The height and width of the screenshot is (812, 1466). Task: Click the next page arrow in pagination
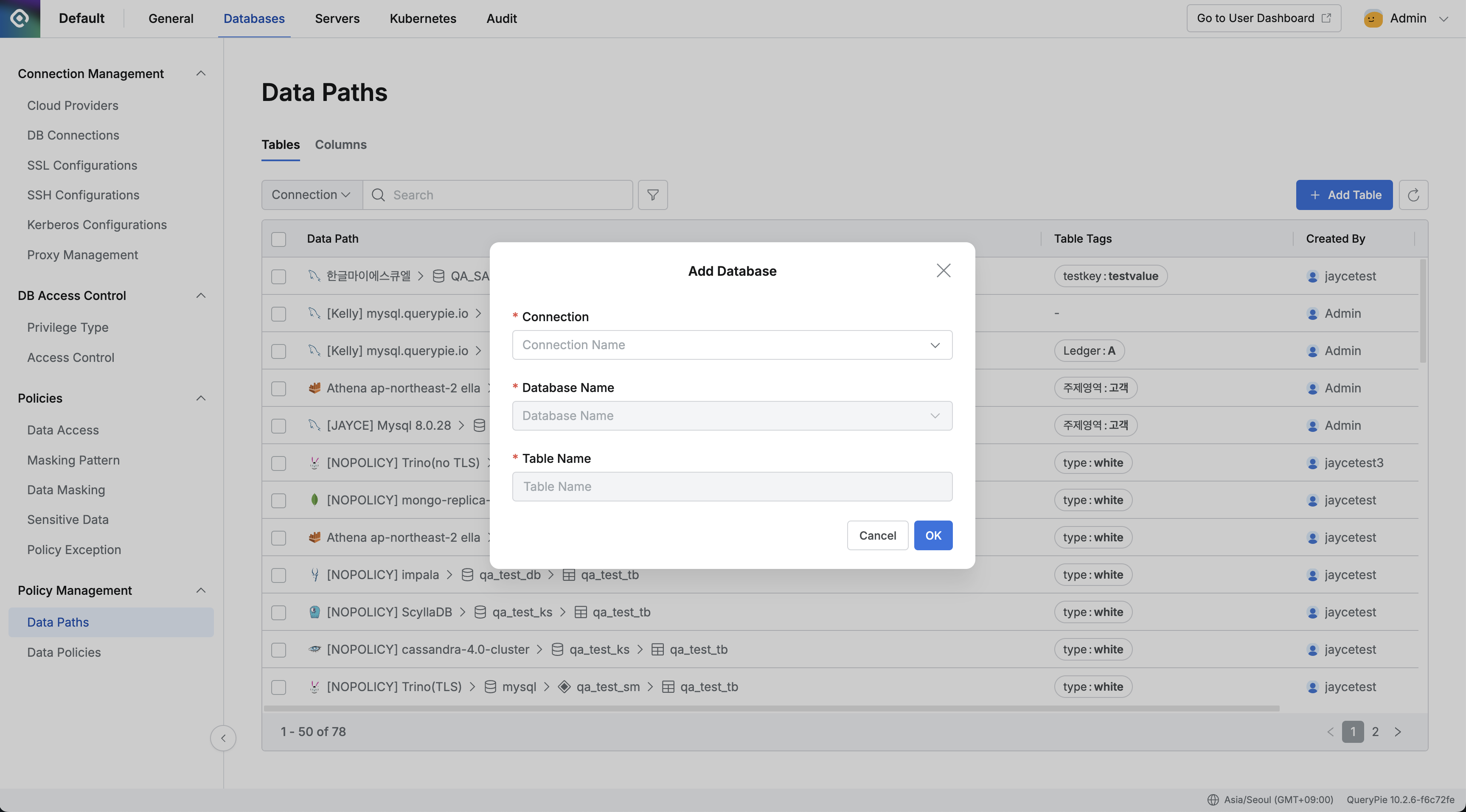click(1398, 732)
